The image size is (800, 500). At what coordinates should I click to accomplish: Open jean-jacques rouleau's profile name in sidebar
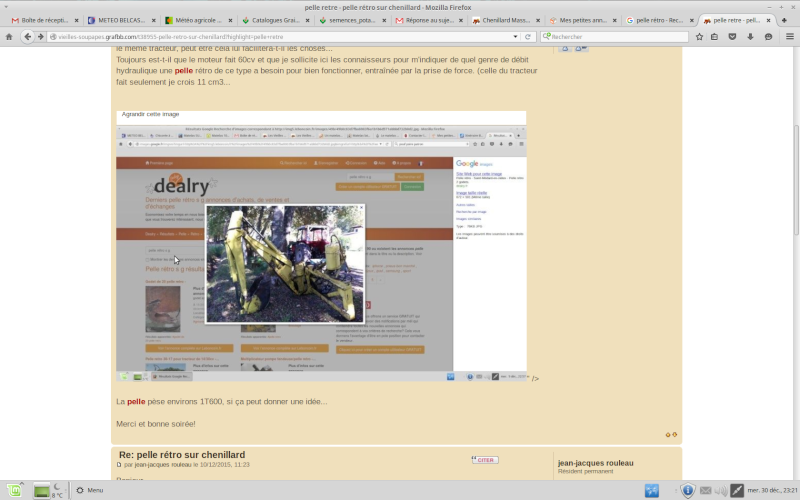(595, 463)
